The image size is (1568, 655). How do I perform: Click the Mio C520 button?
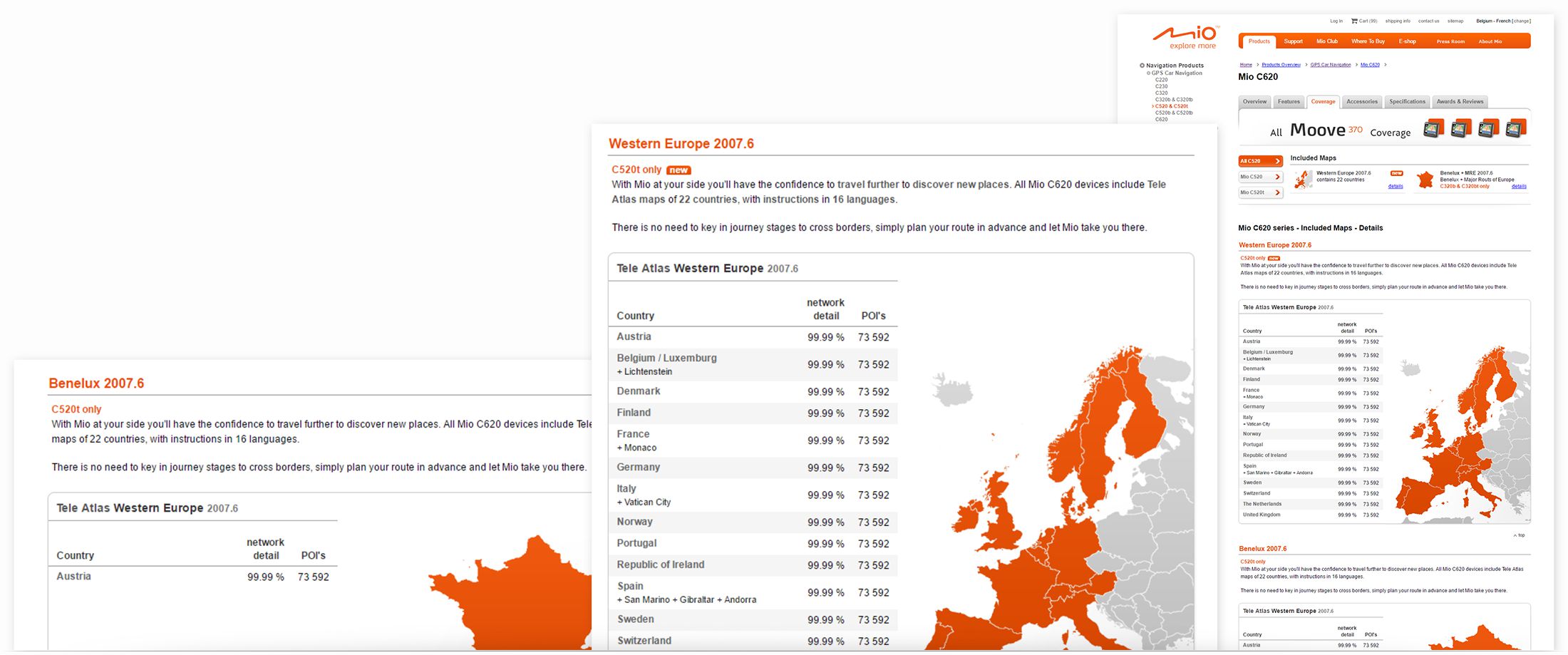[1260, 177]
